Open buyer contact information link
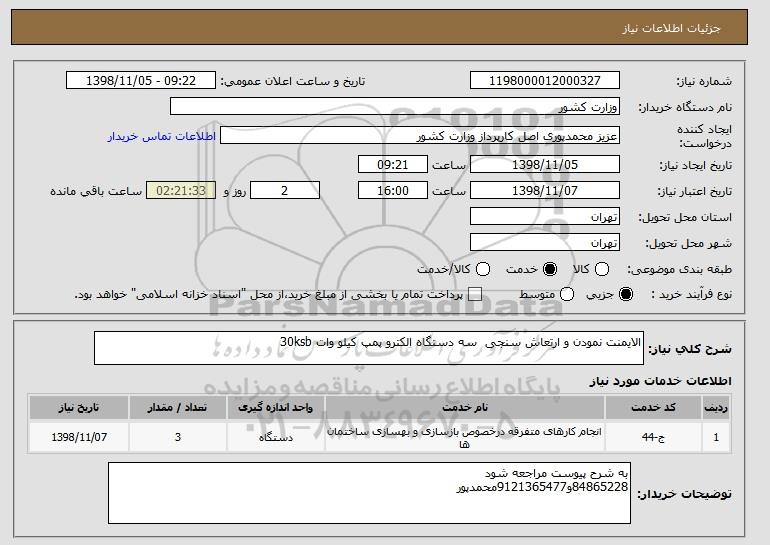Image resolution: width=770 pixels, height=545 pixels. click(162, 136)
